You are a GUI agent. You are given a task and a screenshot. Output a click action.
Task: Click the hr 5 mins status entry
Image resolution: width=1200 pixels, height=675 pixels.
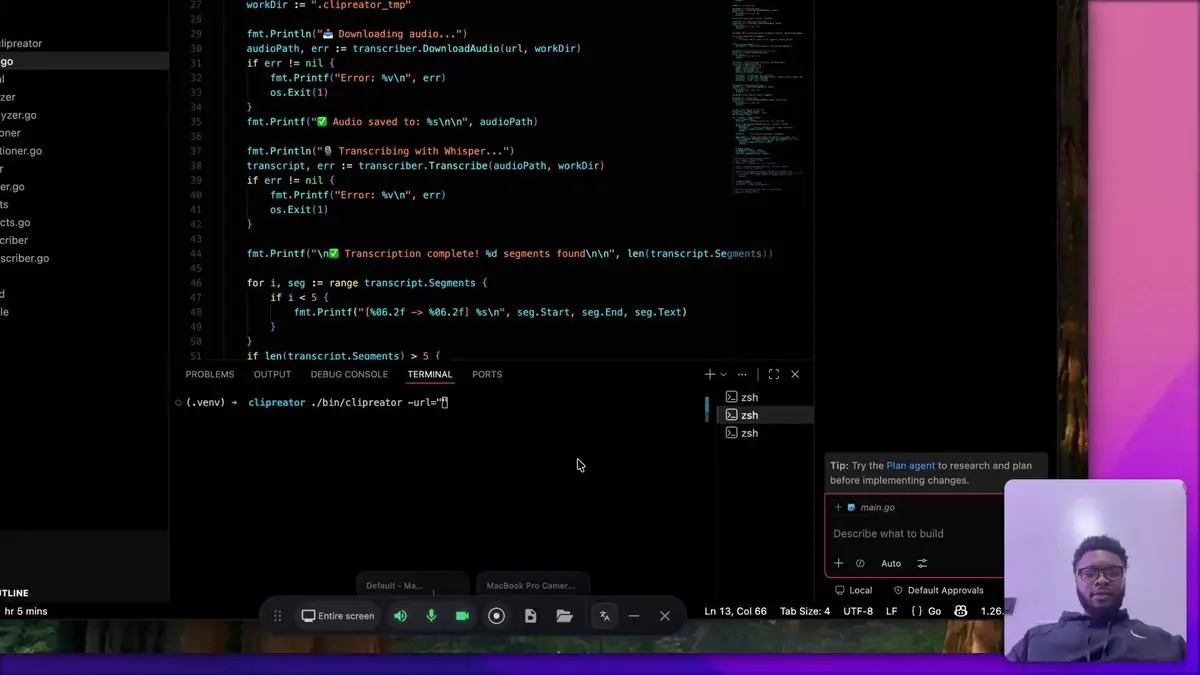26,611
